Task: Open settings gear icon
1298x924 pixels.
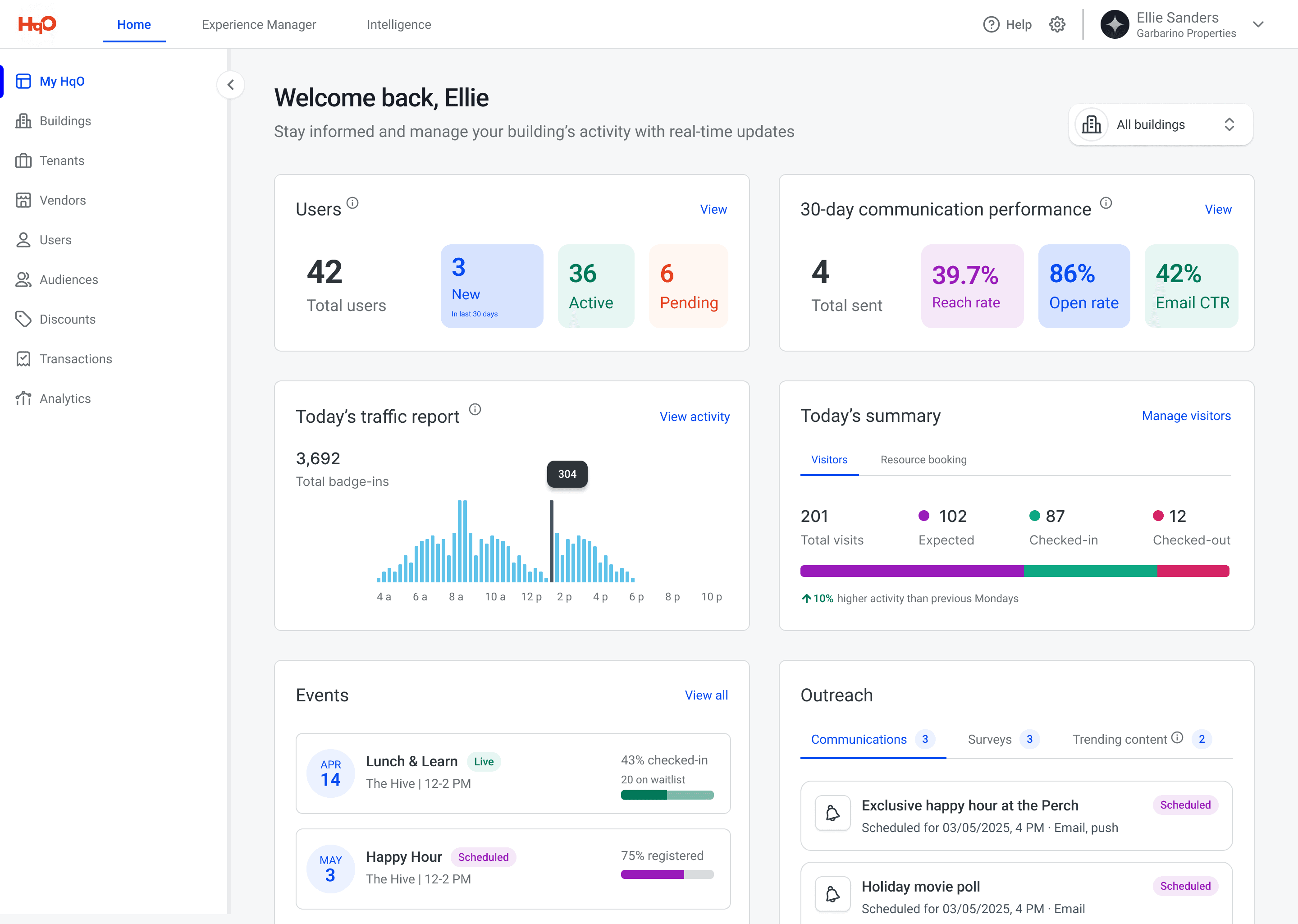Action: click(x=1057, y=24)
